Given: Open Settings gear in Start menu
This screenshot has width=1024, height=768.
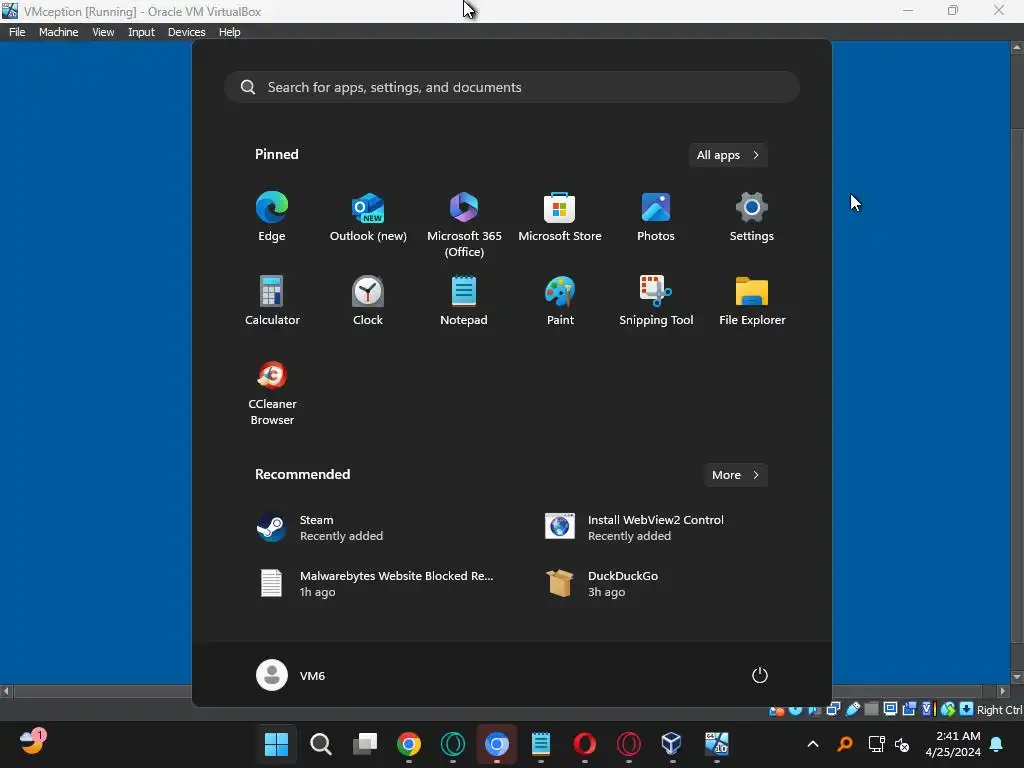Looking at the screenshot, I should pos(752,217).
